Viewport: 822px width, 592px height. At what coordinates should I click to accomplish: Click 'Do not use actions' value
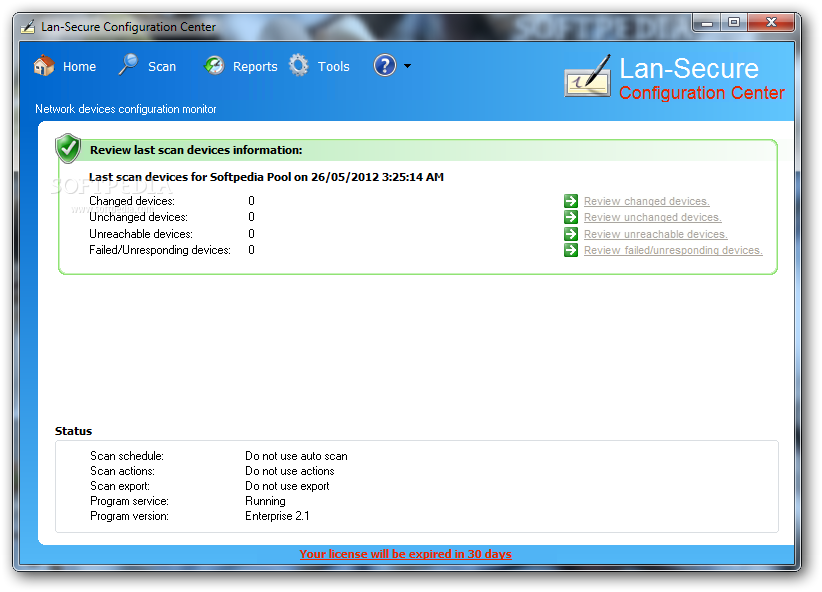289,471
